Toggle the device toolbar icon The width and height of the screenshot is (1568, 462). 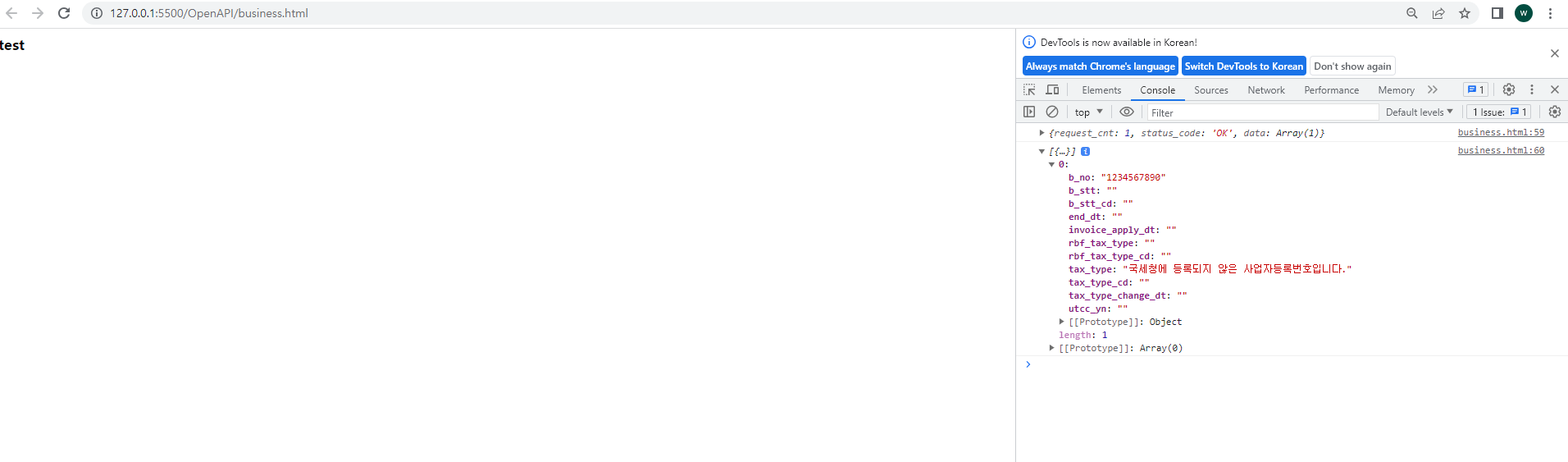coord(1052,89)
